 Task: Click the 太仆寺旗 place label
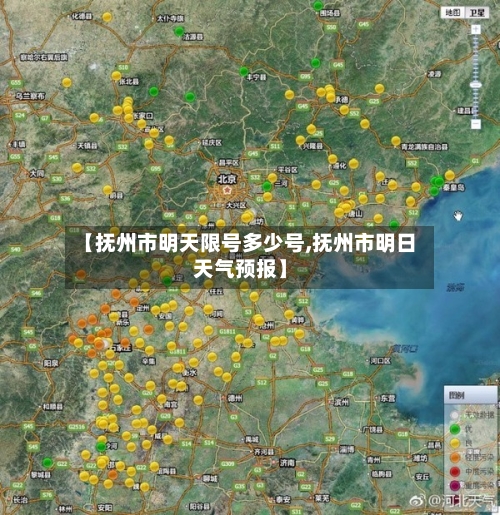pos(170,19)
